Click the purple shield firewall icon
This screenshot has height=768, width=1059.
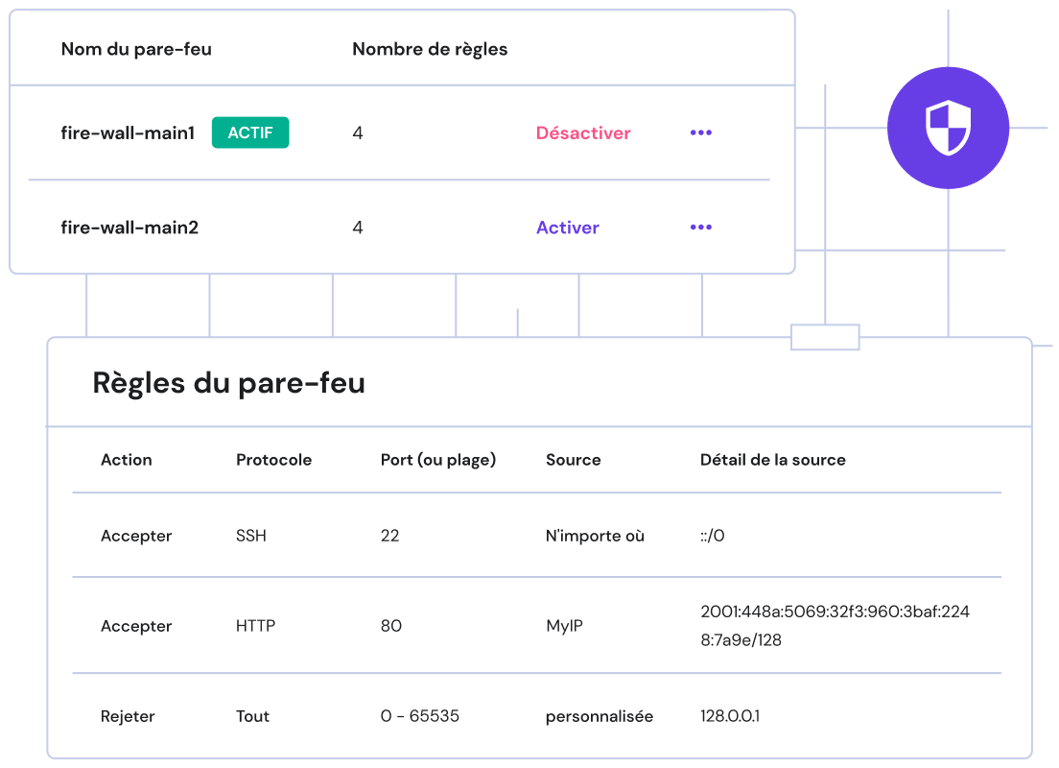[948, 128]
